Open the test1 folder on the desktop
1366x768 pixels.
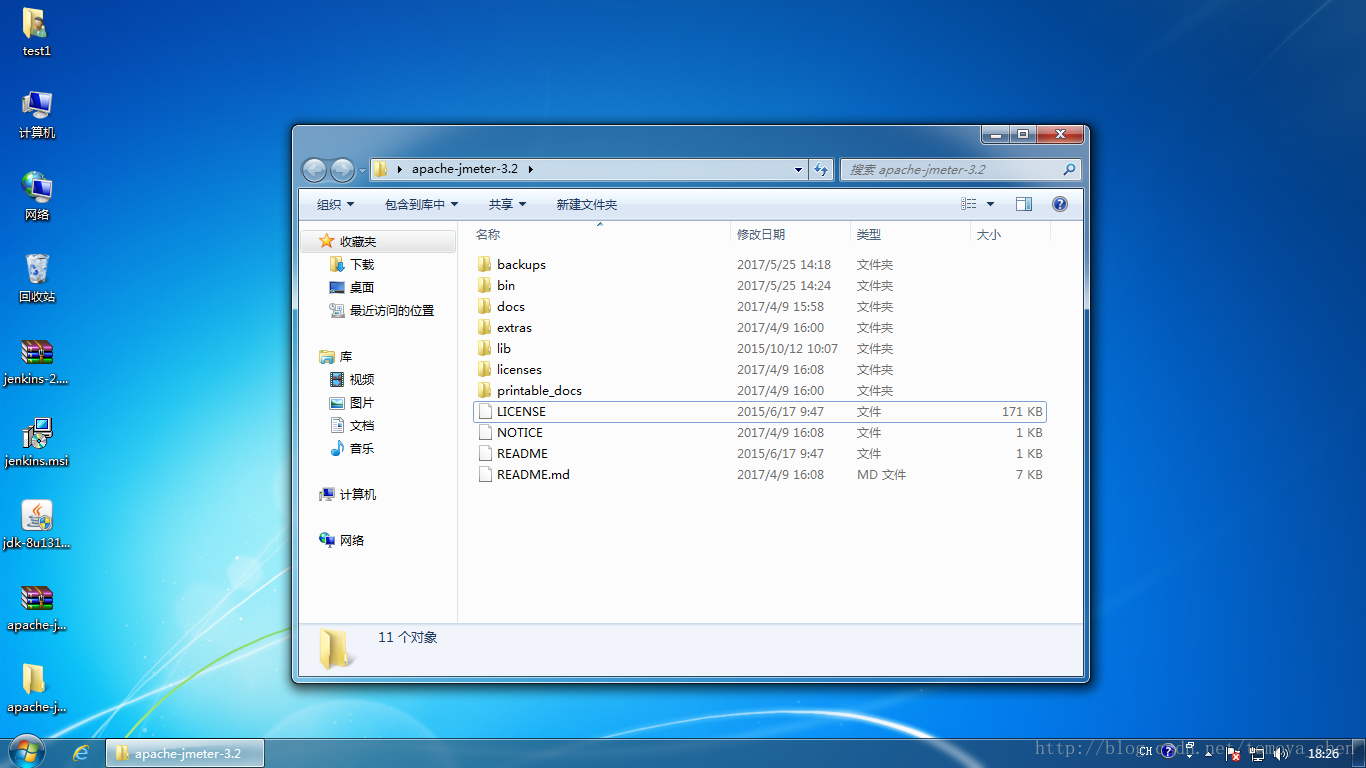tap(36, 32)
